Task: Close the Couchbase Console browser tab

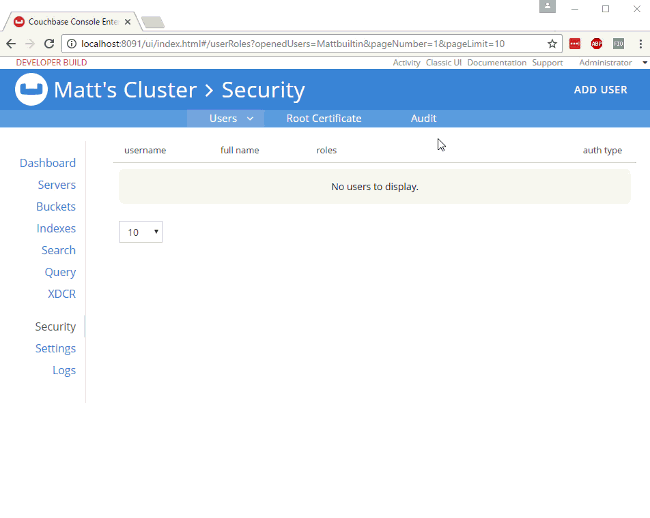Action: tap(127, 21)
